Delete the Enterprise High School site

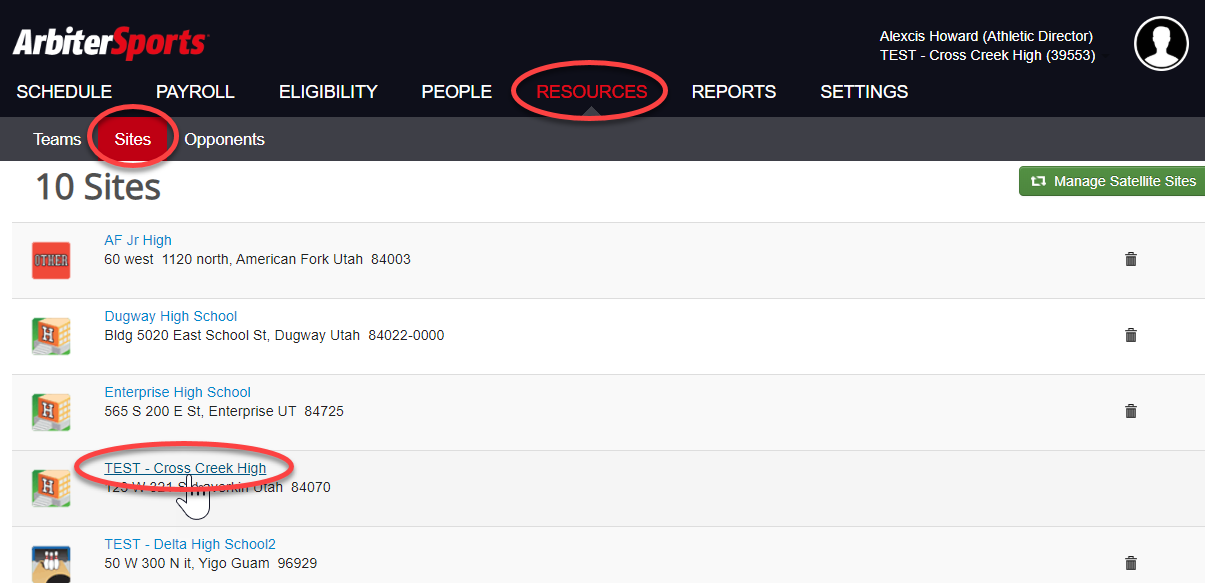[1131, 411]
